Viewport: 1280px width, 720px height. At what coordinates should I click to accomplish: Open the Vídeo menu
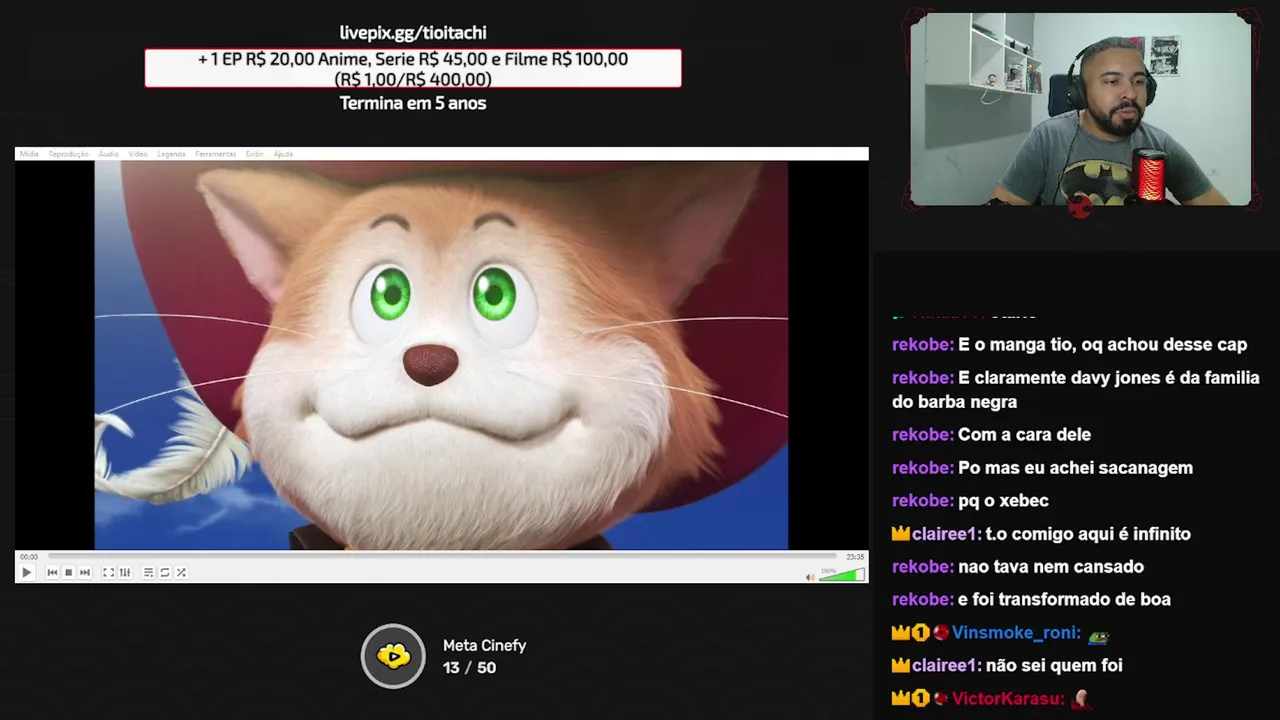pos(137,154)
